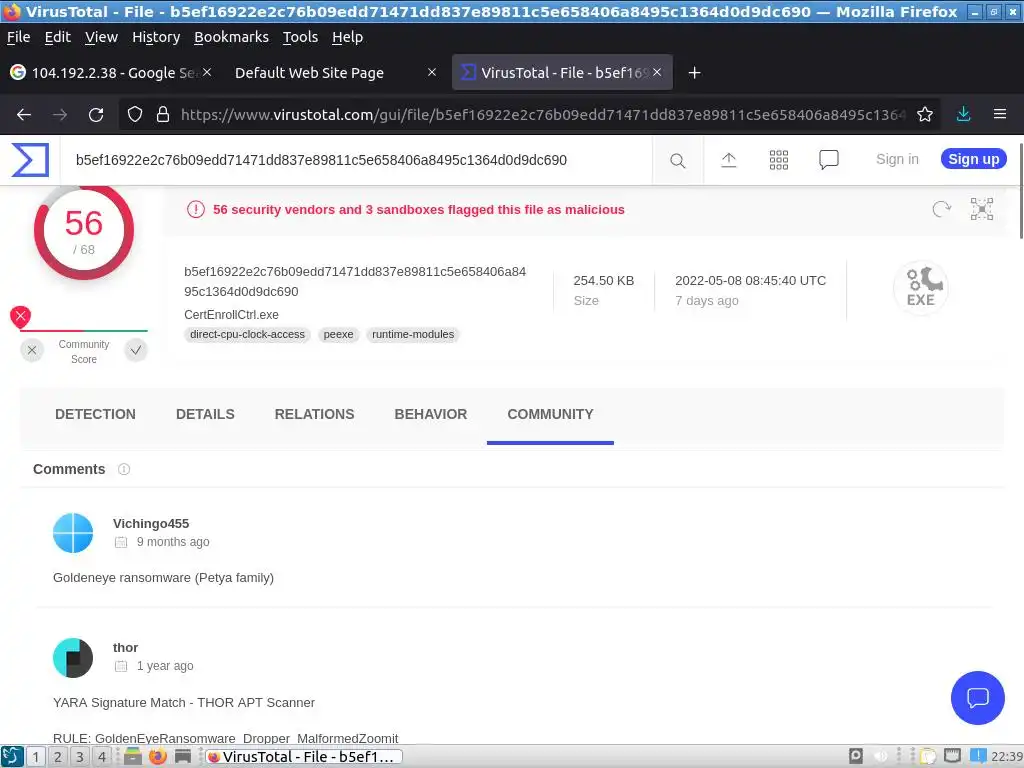Open the Tools menu

point(300,37)
